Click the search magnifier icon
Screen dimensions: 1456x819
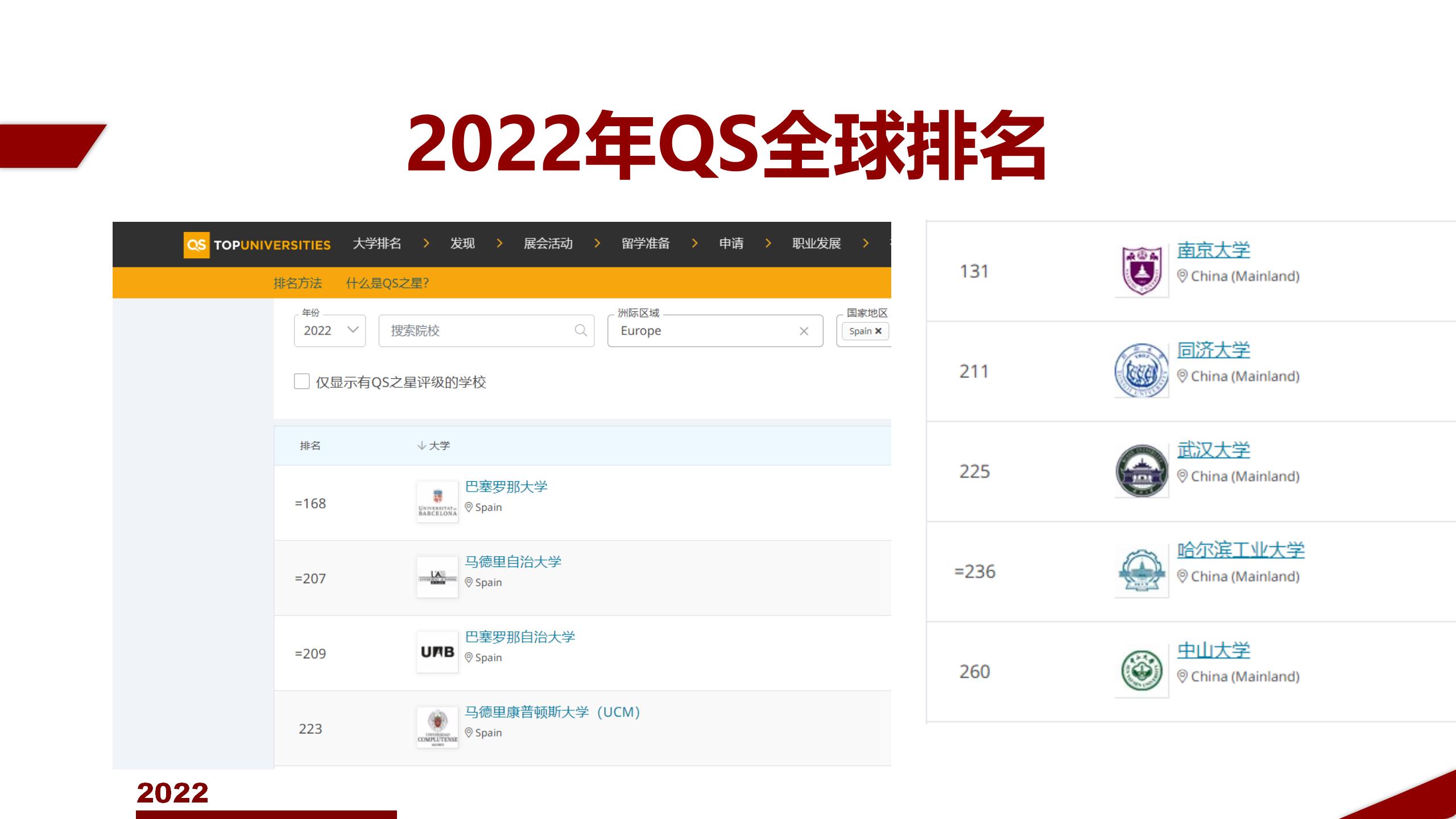[x=580, y=330]
